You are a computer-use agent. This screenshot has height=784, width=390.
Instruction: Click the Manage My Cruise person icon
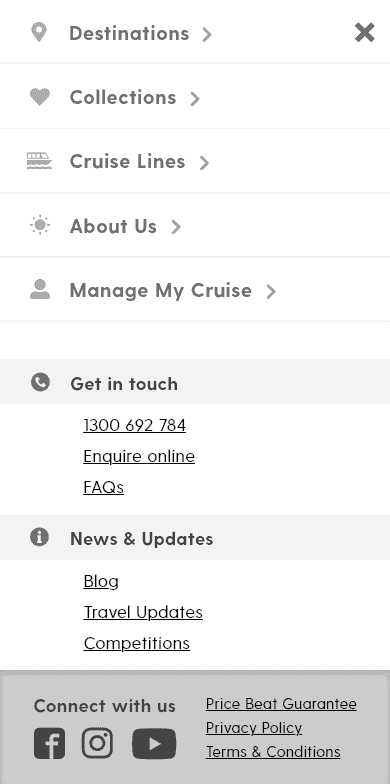click(40, 290)
